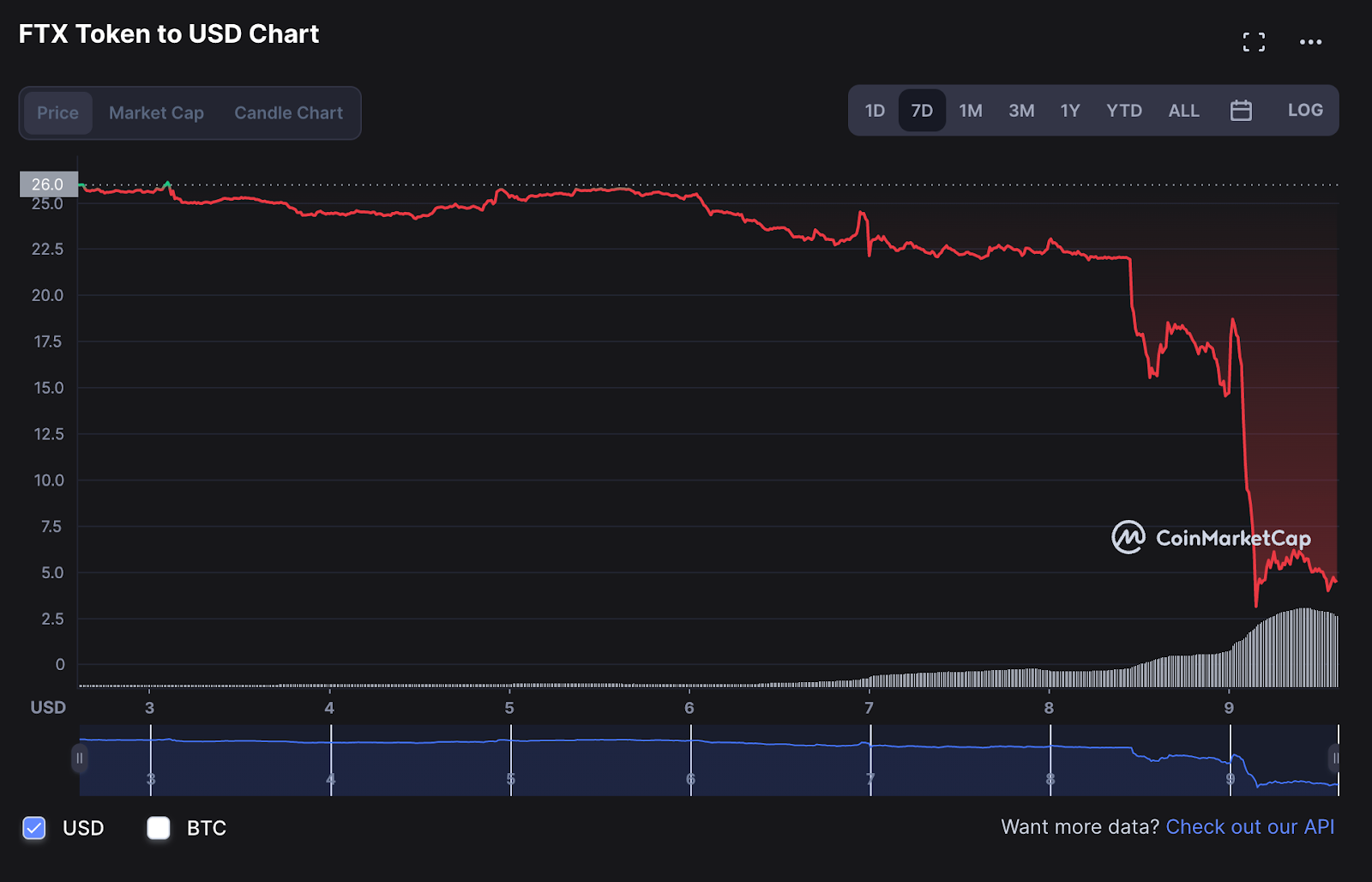This screenshot has height=882, width=1372.
Task: Select the ALL time range
Action: (x=1183, y=110)
